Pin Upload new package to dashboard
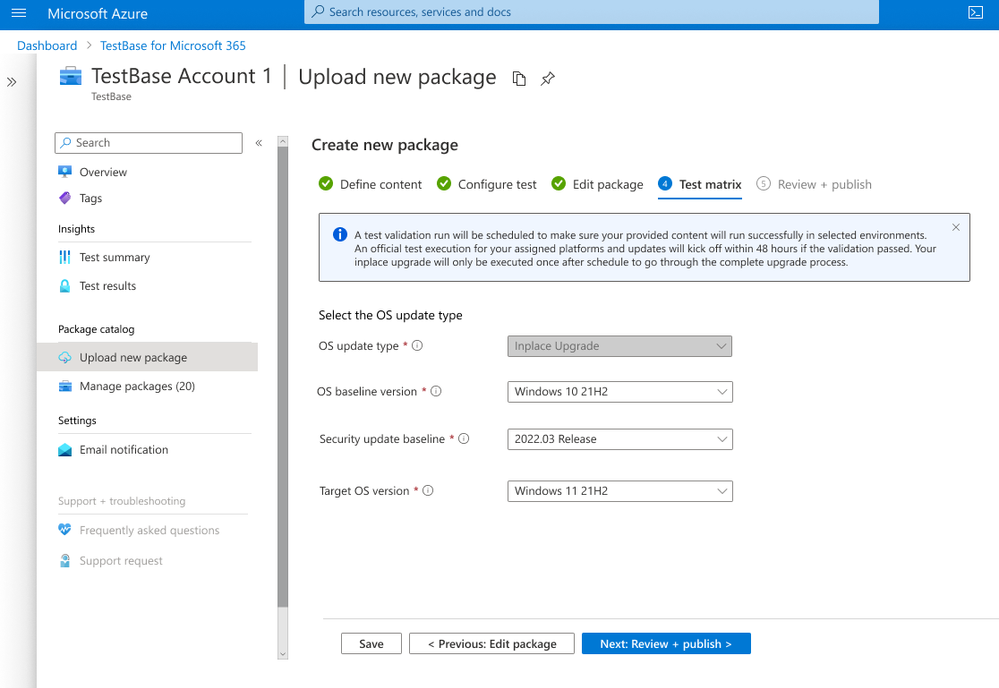 [x=548, y=78]
